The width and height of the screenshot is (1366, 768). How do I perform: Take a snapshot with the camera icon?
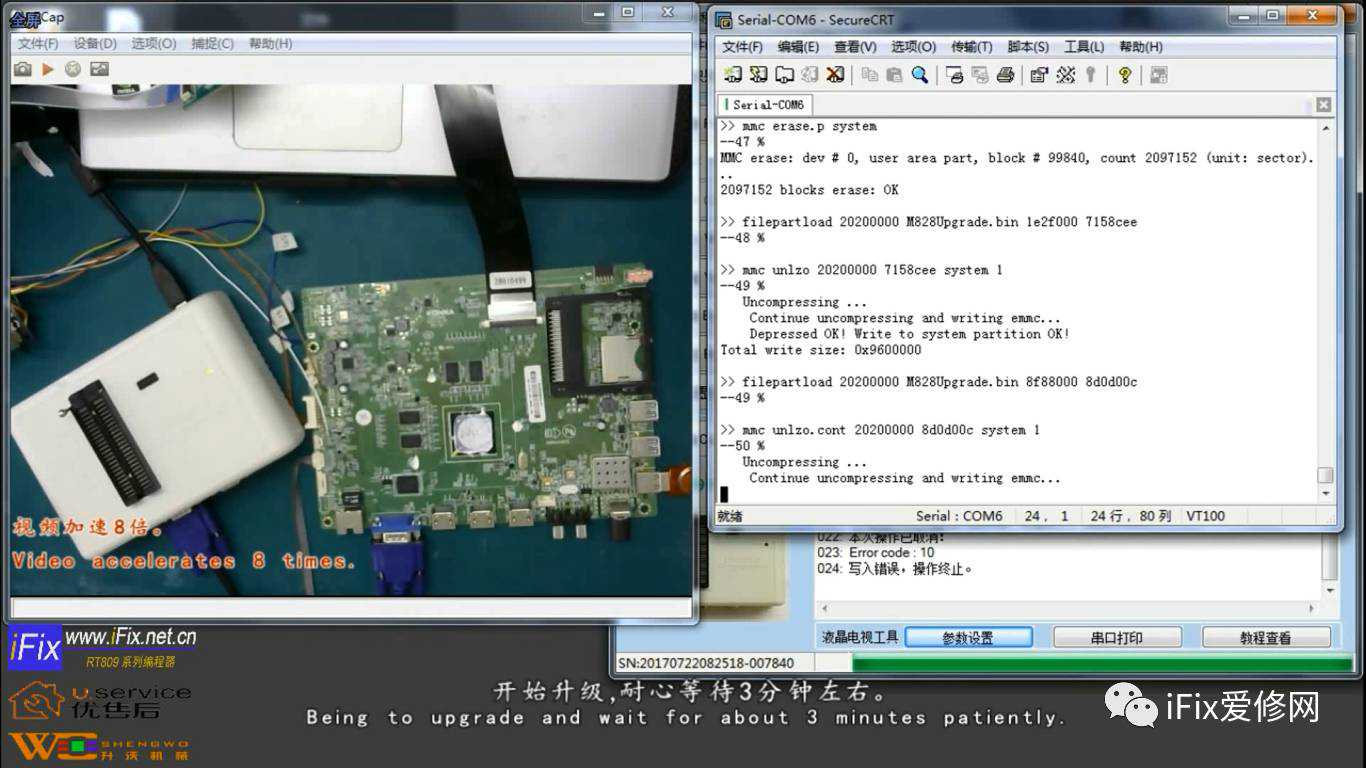click(x=22, y=69)
